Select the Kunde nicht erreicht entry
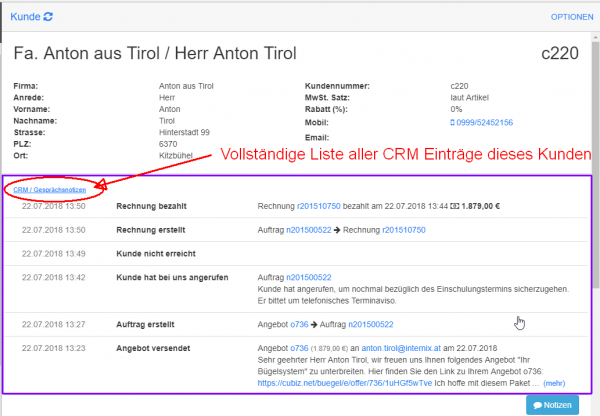600x416 pixels. coord(156,254)
